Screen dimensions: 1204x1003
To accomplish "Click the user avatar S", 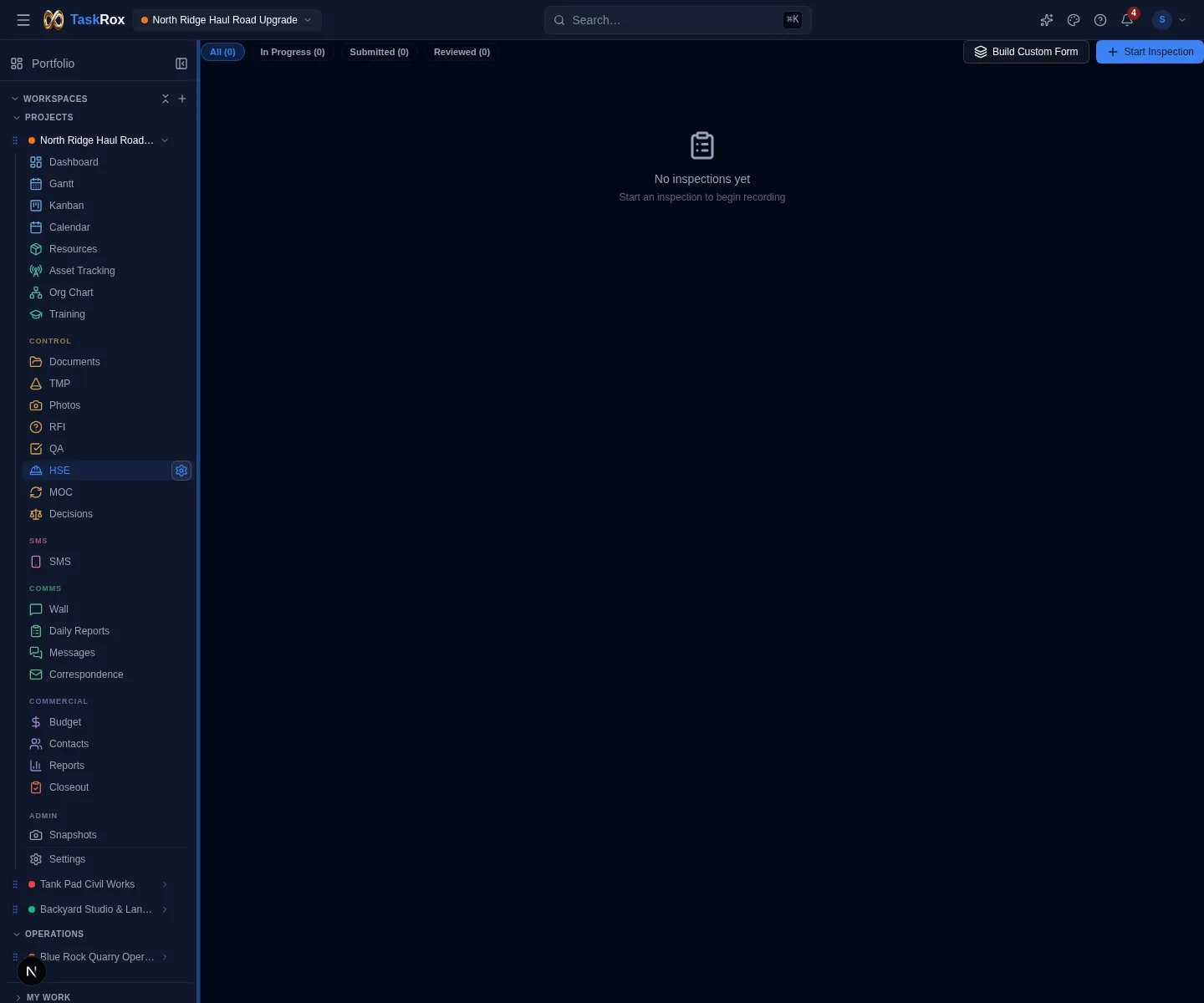I will point(1162,20).
